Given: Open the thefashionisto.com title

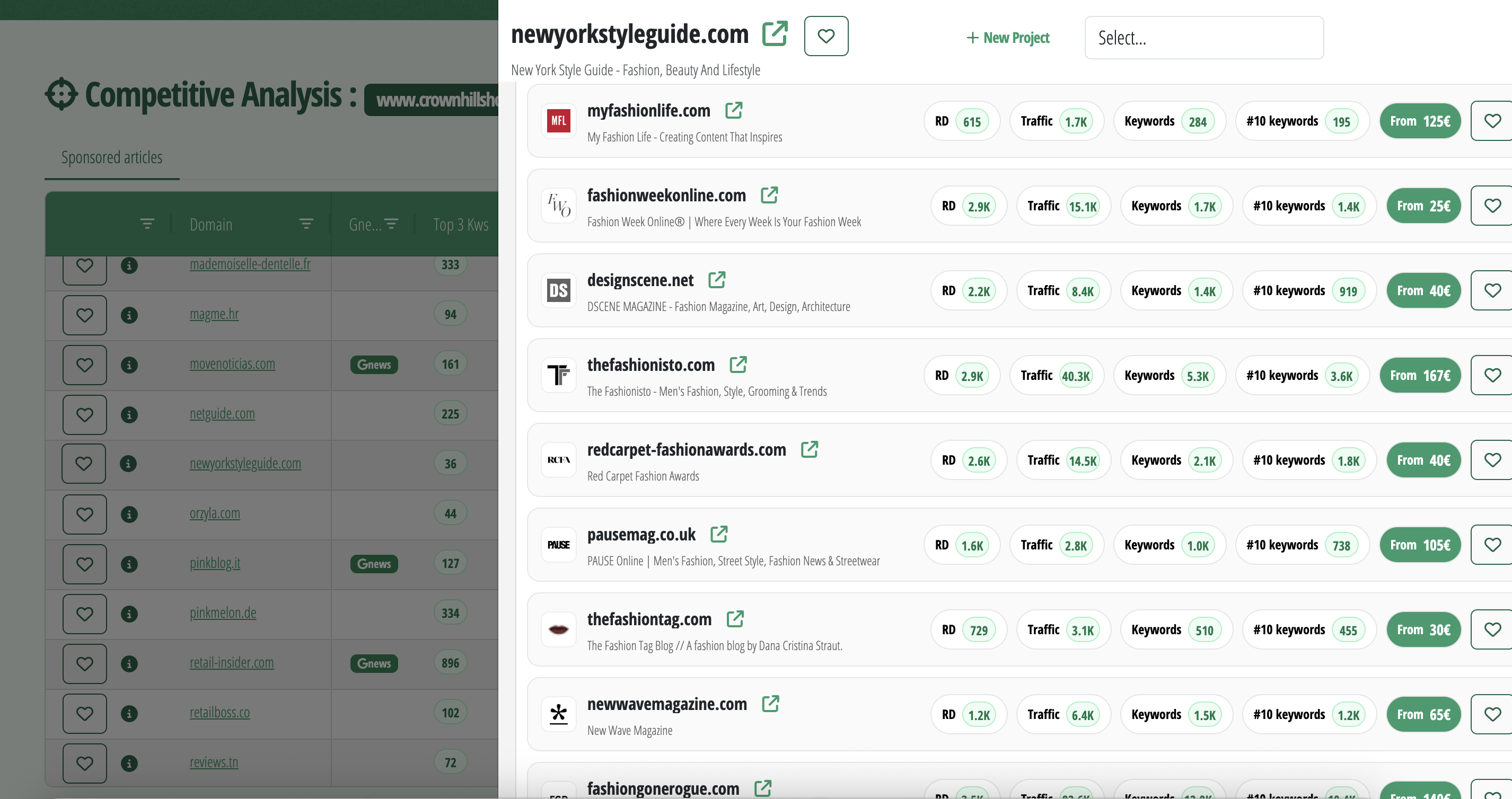Looking at the screenshot, I should pos(651,365).
